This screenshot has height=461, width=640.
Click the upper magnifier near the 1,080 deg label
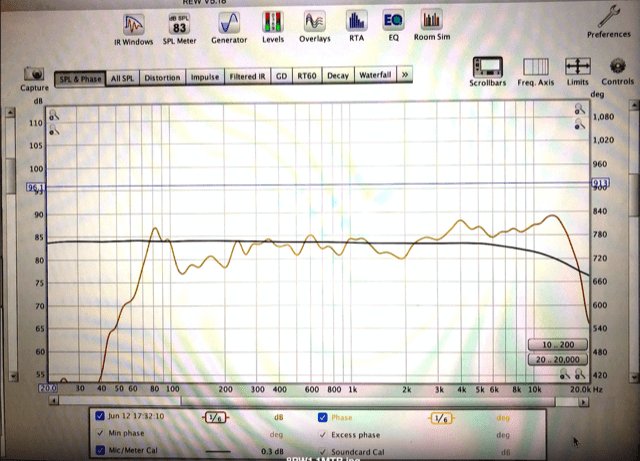coord(580,109)
